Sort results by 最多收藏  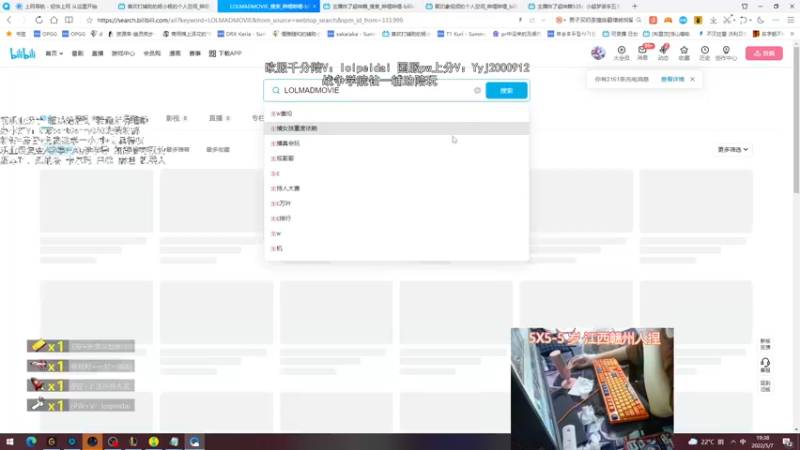[218, 149]
